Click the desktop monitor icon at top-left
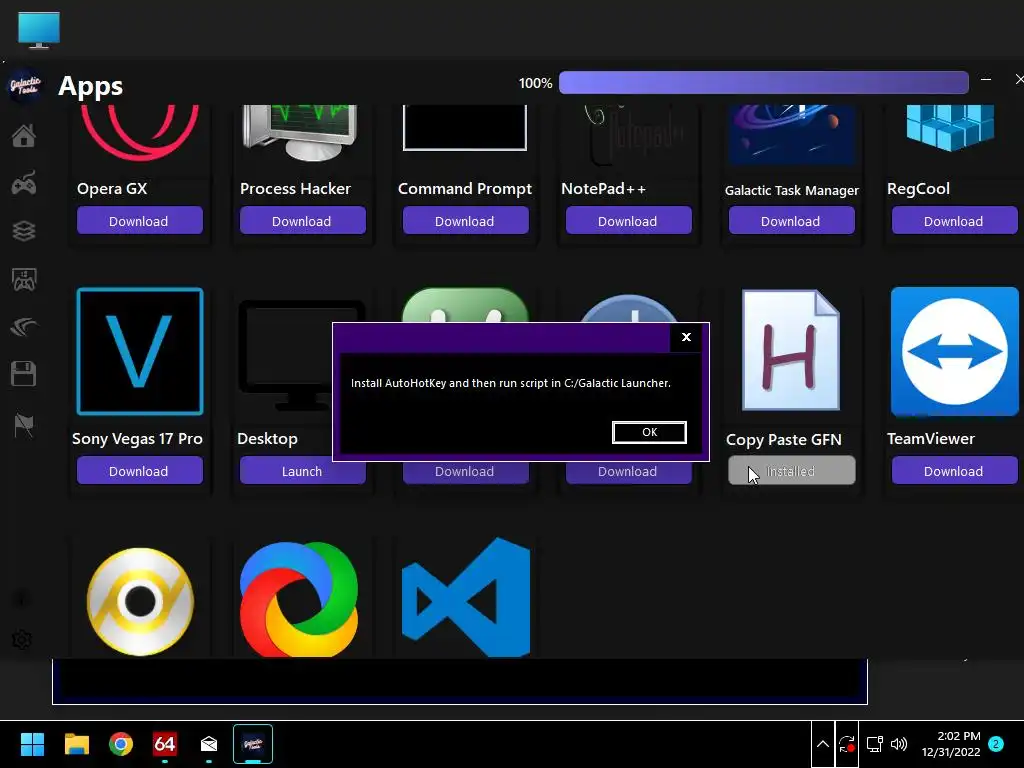Screen dimensions: 1024x768 click(x=39, y=30)
